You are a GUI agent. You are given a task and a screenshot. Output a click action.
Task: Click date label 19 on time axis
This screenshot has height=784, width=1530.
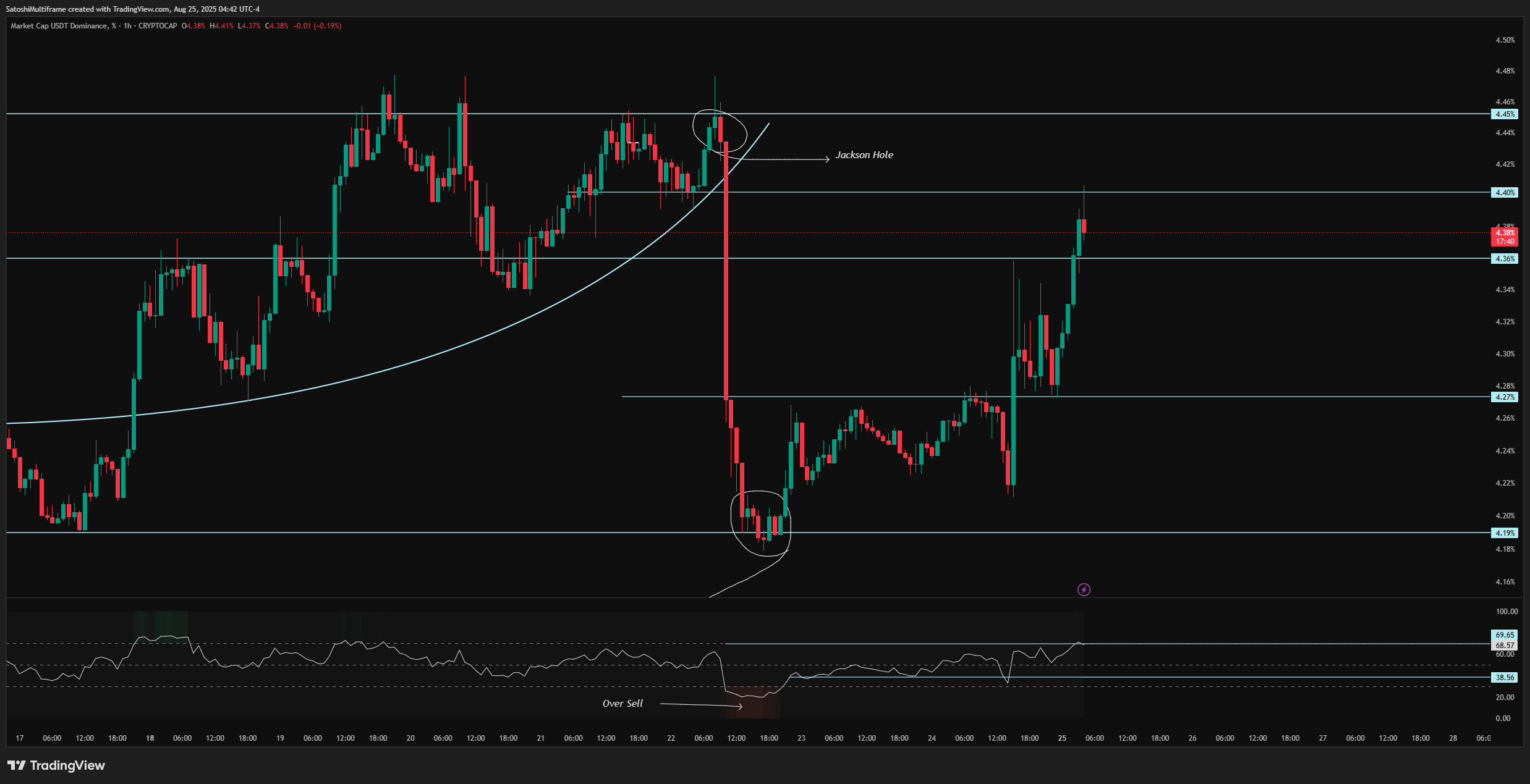pyautogui.click(x=280, y=738)
